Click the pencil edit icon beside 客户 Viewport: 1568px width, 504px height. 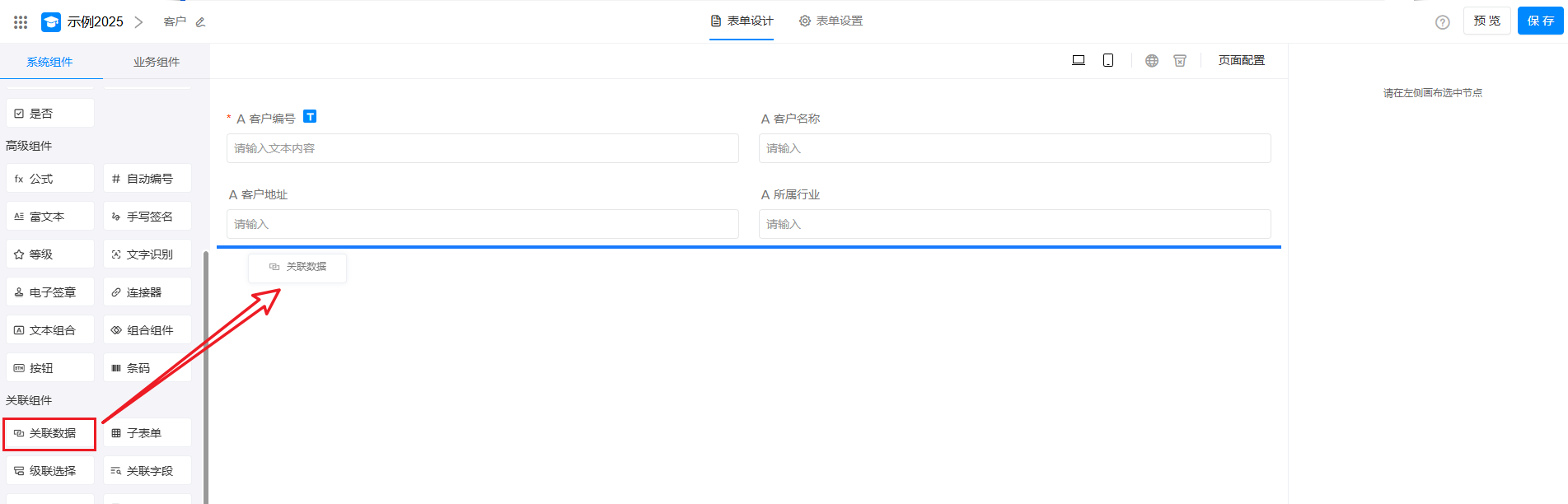pyautogui.click(x=200, y=22)
